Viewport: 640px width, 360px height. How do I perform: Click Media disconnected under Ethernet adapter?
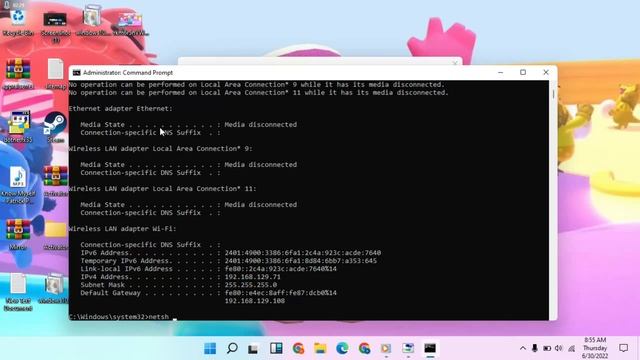(x=260, y=124)
